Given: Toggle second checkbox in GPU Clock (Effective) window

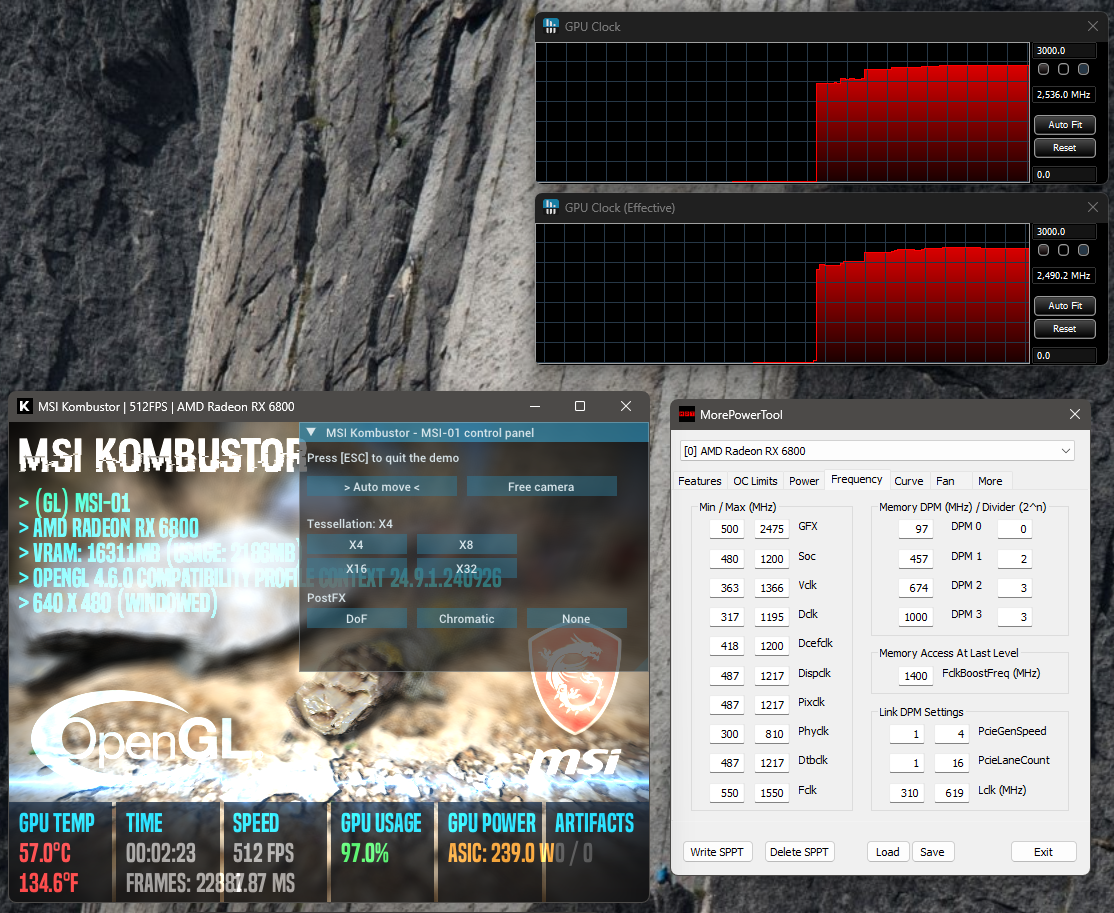Looking at the screenshot, I should pyautogui.click(x=1064, y=250).
